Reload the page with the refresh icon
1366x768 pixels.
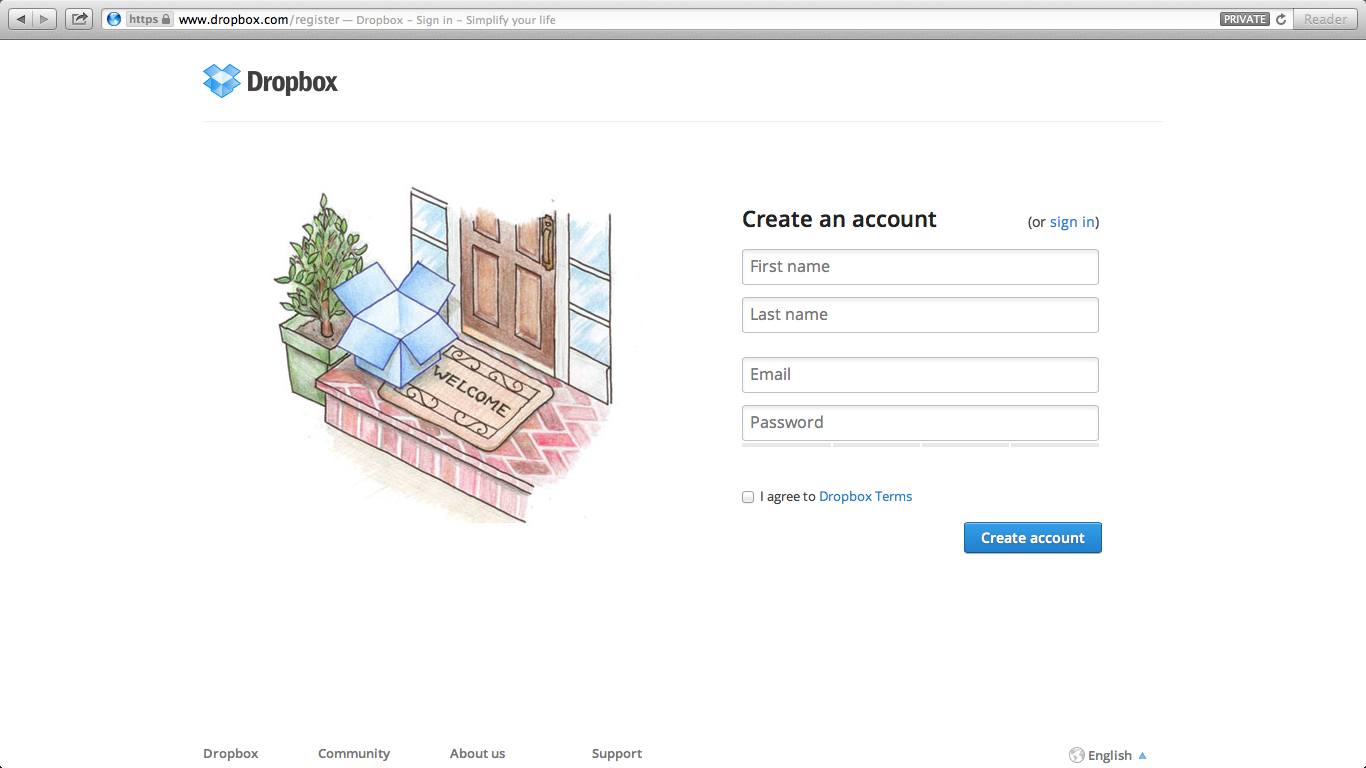pyautogui.click(x=1281, y=19)
